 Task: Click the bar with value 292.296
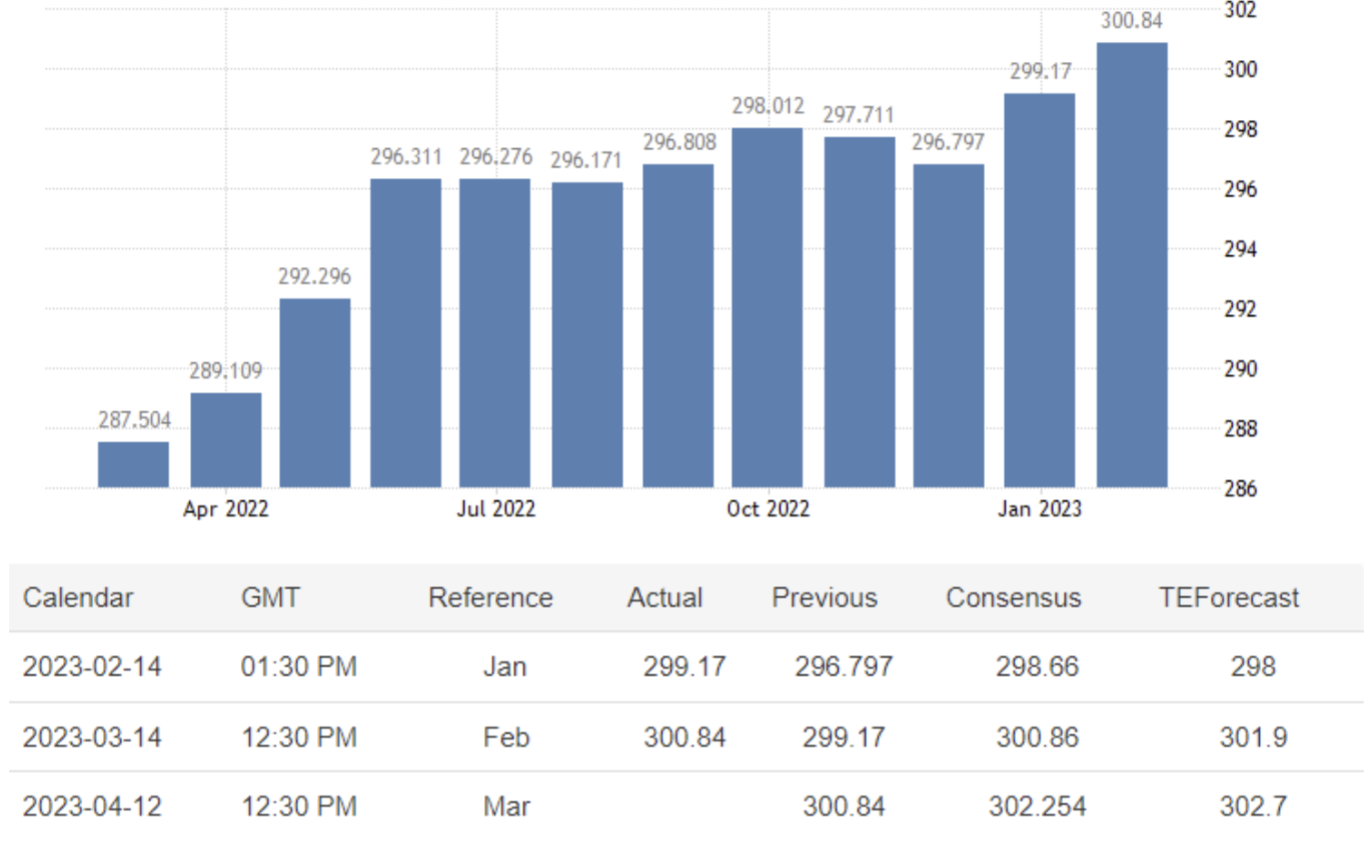point(315,393)
